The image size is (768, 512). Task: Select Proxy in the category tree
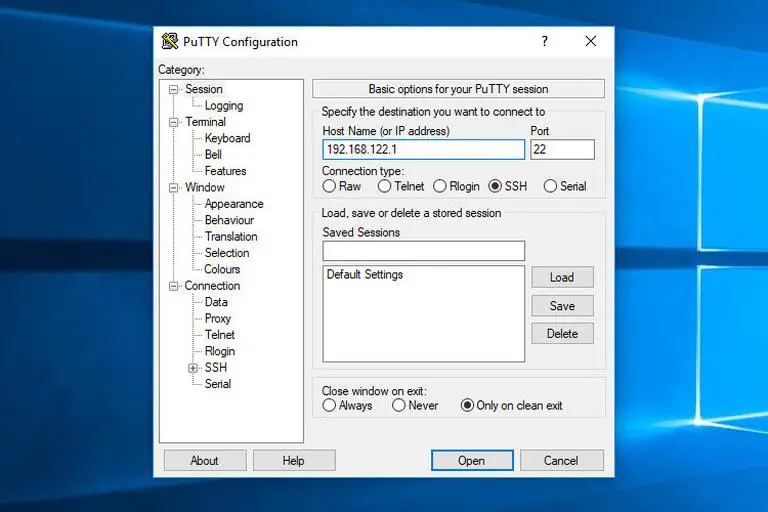point(218,318)
